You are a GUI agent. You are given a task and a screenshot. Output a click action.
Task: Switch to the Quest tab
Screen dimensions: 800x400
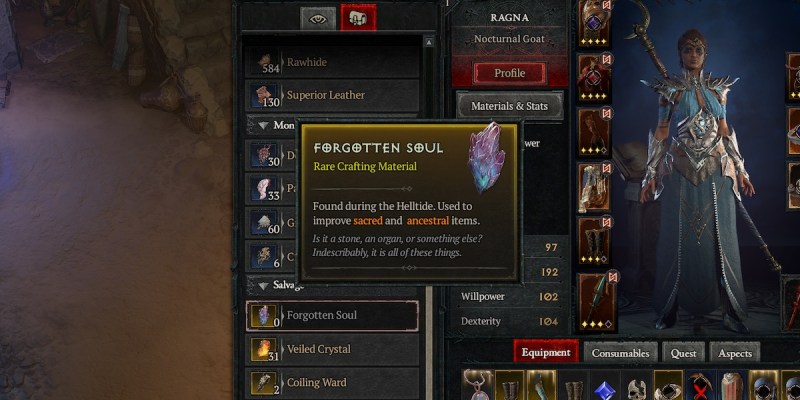(683, 353)
